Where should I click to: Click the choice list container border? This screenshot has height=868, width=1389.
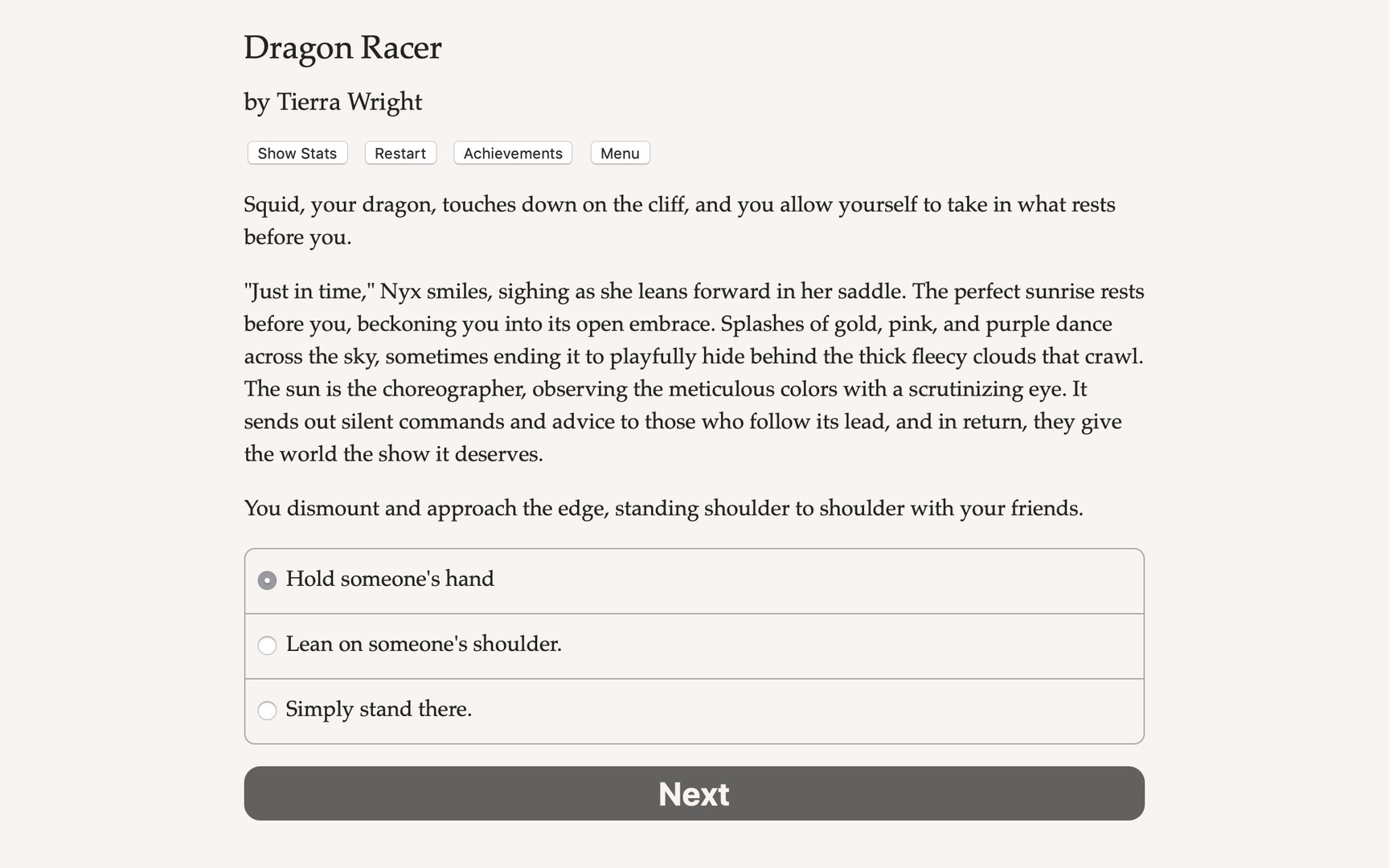694,549
